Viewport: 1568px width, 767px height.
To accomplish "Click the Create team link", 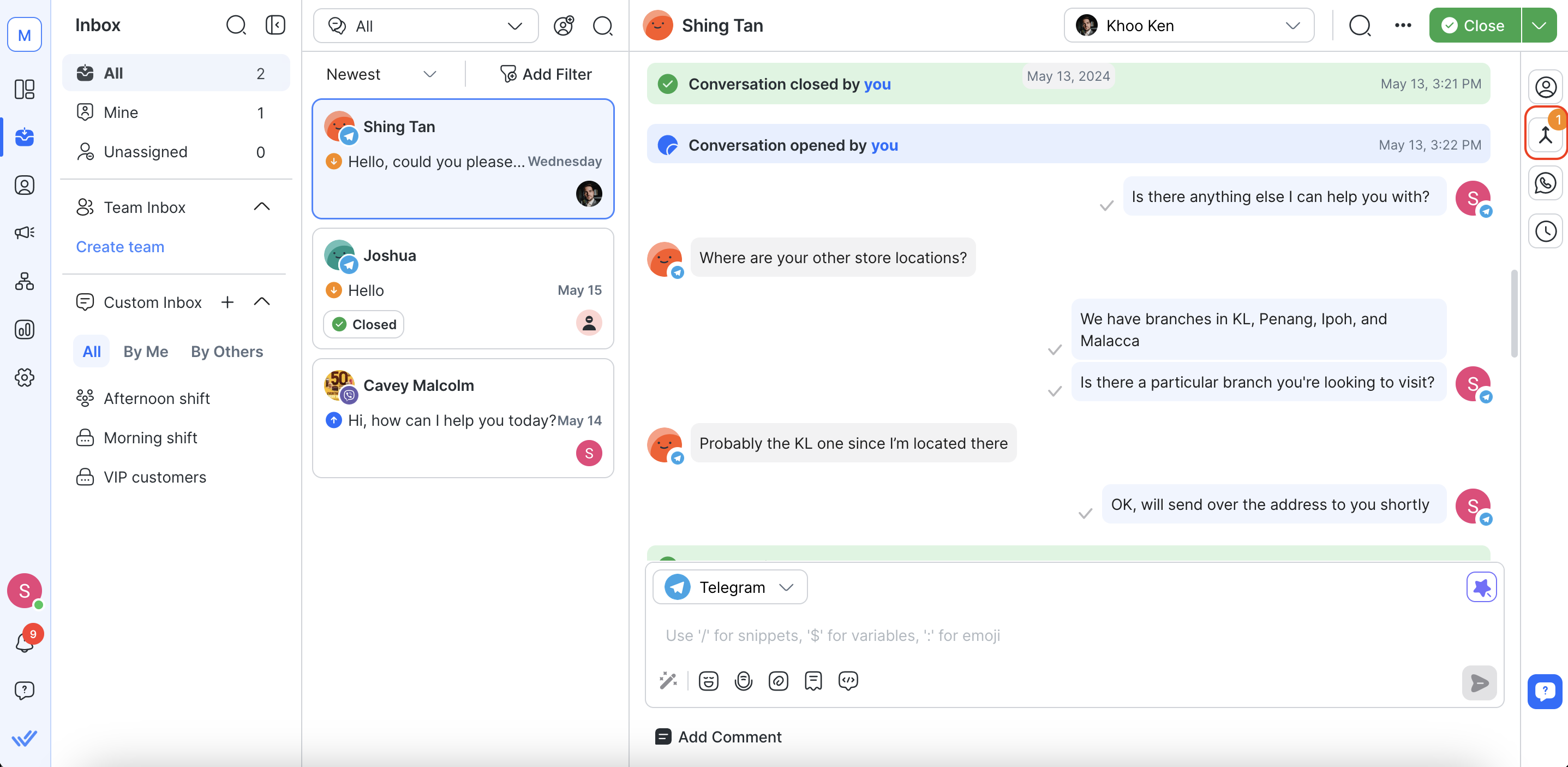I will [x=120, y=247].
